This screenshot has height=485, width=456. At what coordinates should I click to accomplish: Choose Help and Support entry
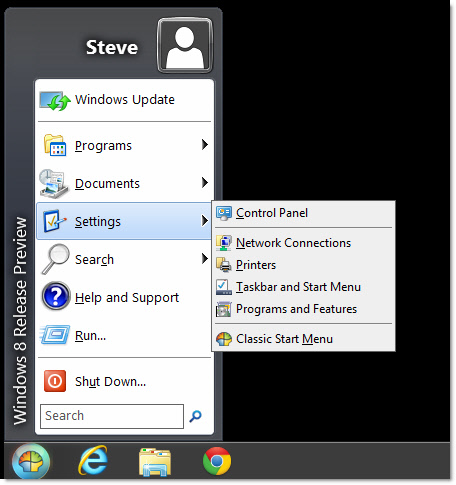[x=124, y=297]
